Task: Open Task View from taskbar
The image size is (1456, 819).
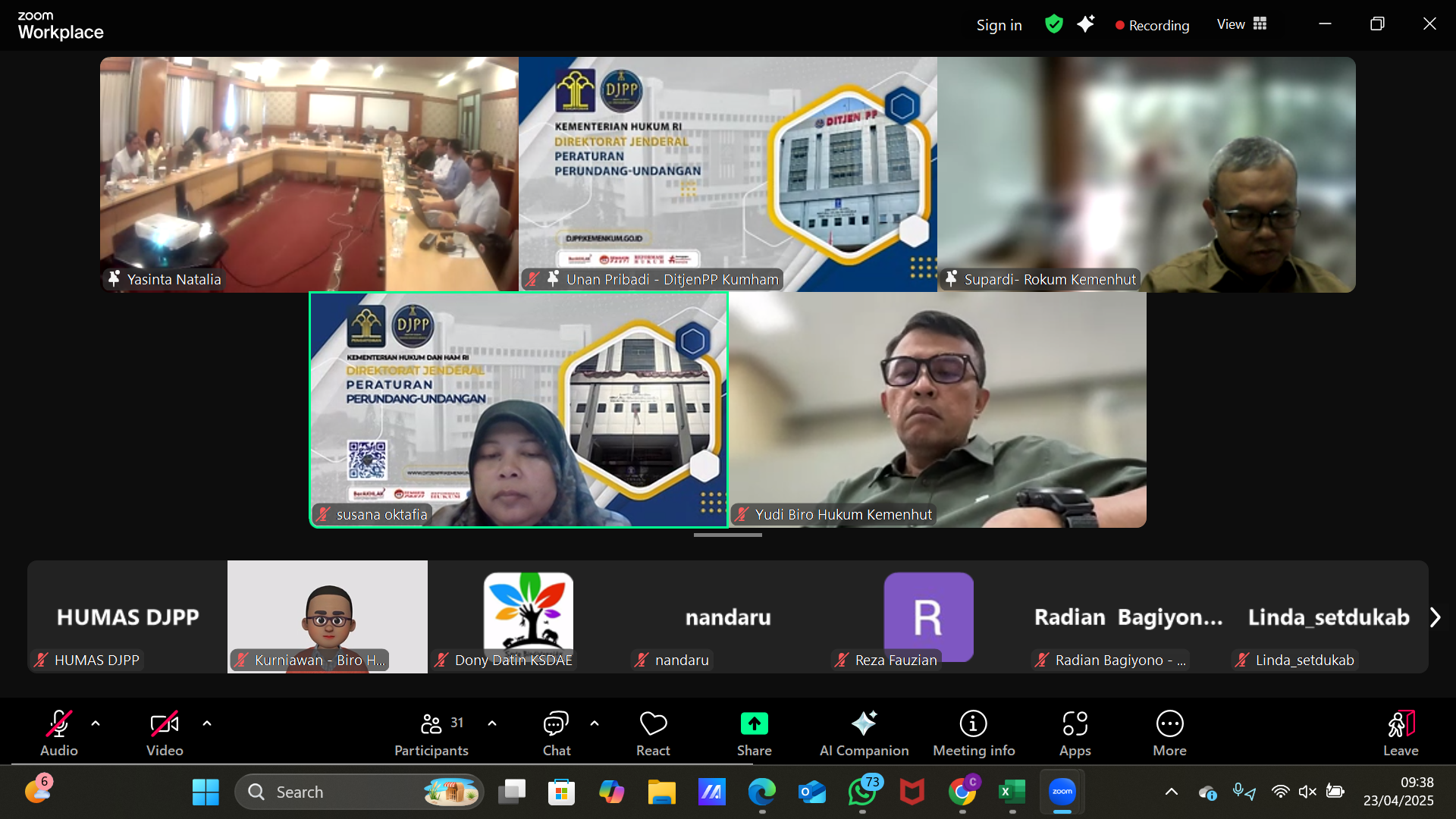Action: coord(512,792)
